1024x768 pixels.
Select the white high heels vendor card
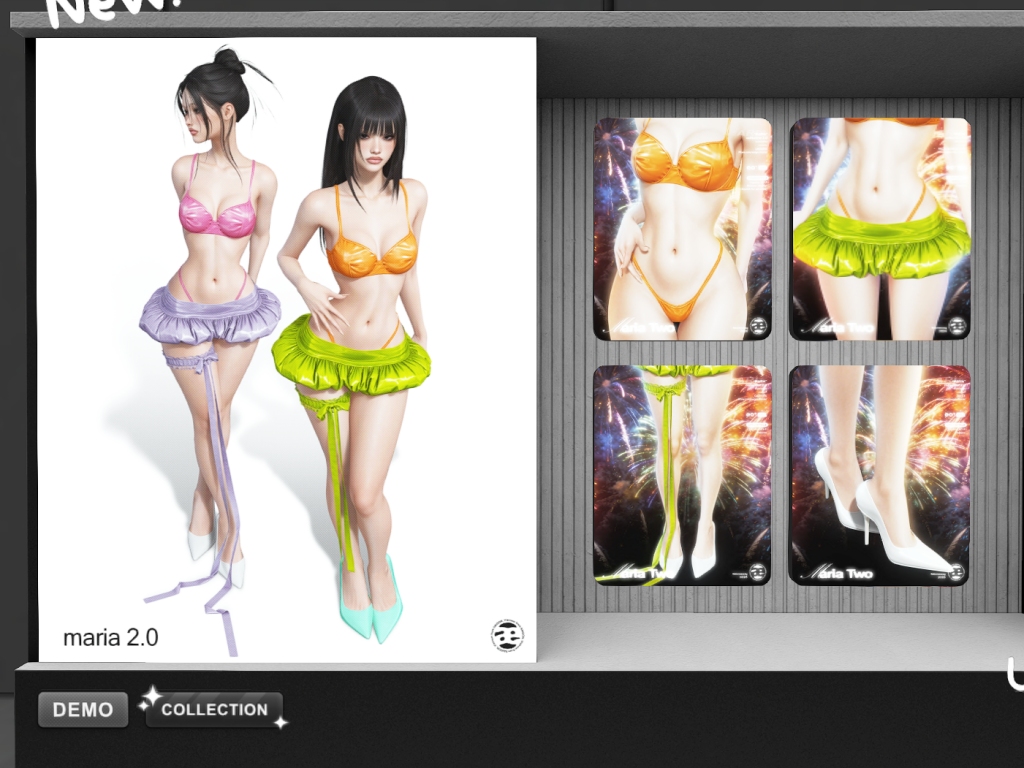point(880,475)
